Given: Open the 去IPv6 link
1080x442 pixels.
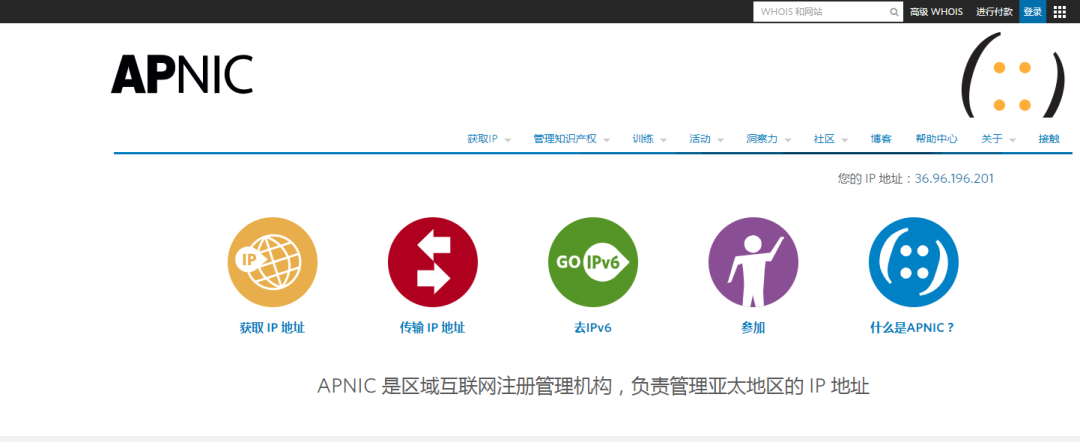Looking at the screenshot, I should pyautogui.click(x=593, y=328).
